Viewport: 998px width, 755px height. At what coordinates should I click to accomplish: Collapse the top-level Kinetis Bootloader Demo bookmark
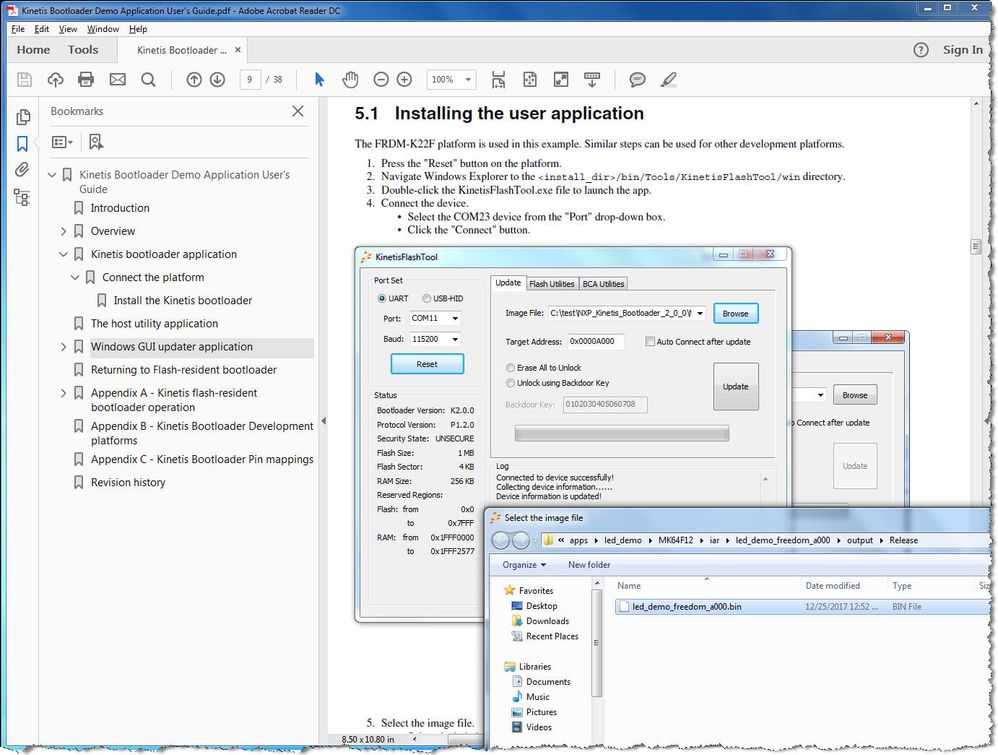pyautogui.click(x=52, y=174)
